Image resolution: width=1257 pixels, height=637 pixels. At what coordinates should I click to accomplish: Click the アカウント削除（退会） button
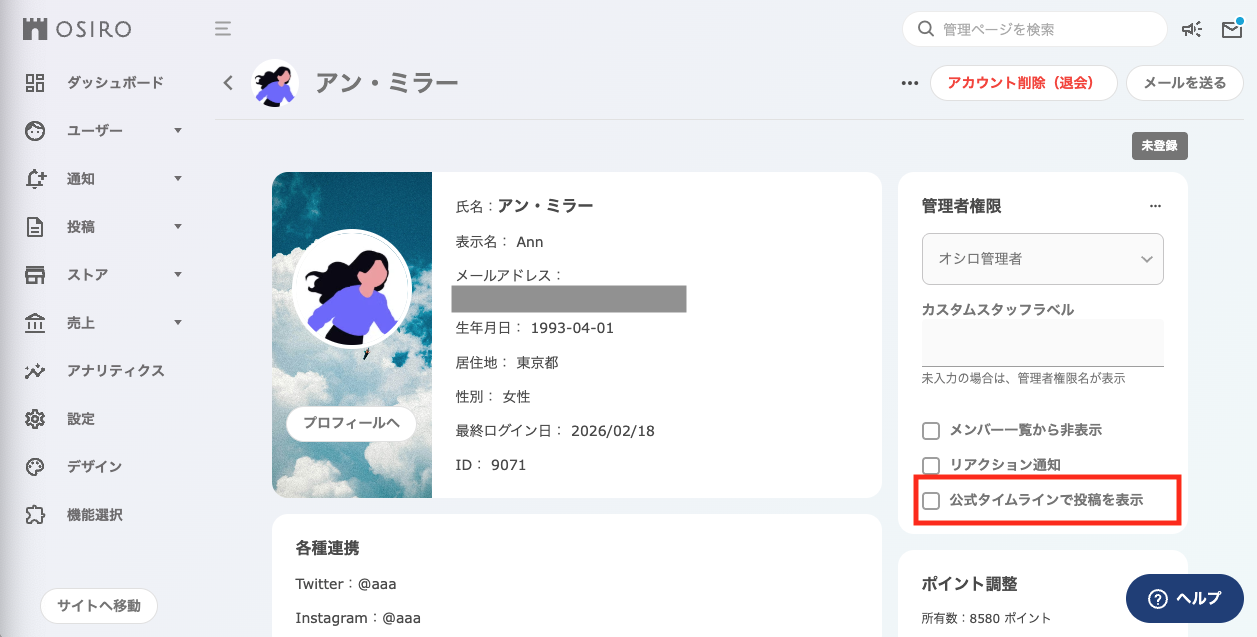1023,83
